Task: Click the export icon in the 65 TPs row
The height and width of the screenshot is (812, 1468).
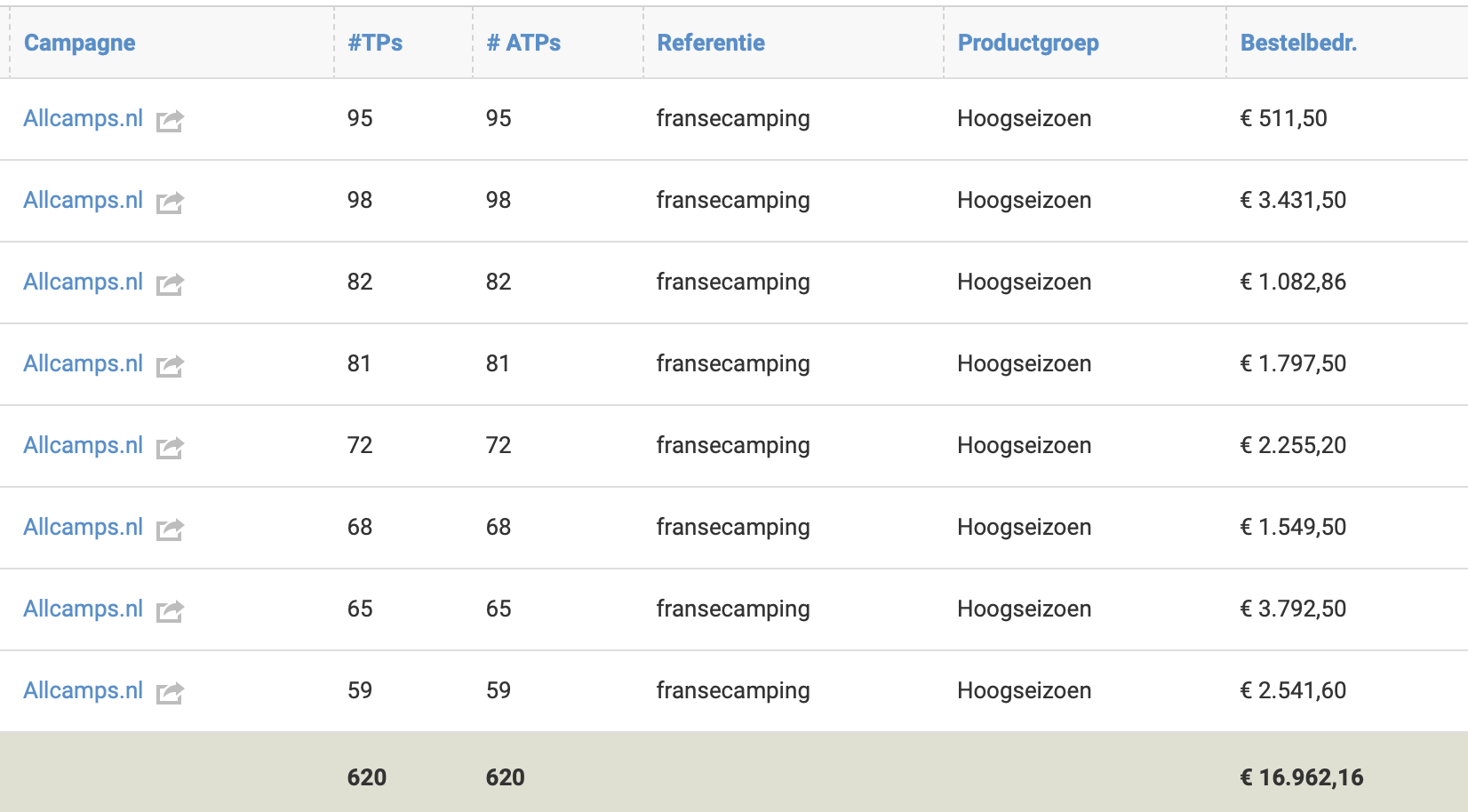Action: 170,610
